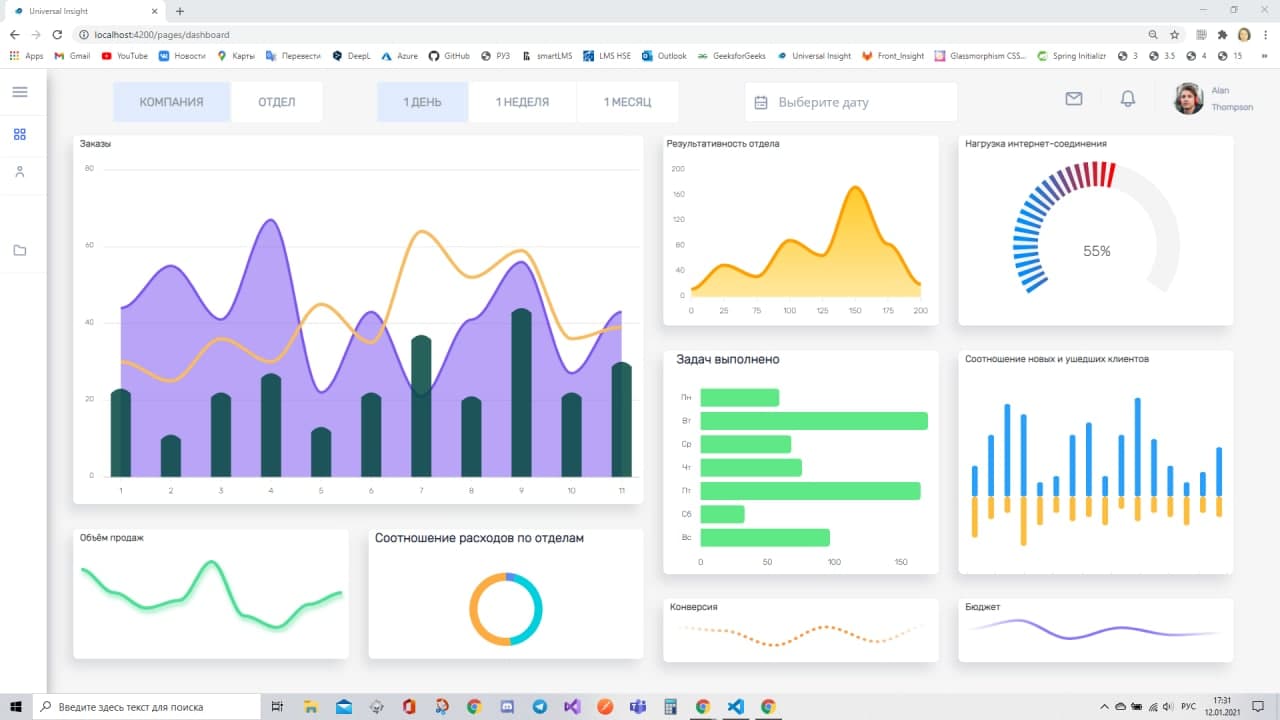This screenshot has height=720, width=1280.
Task: Click the Объём продаж card title
Action: coord(112,538)
